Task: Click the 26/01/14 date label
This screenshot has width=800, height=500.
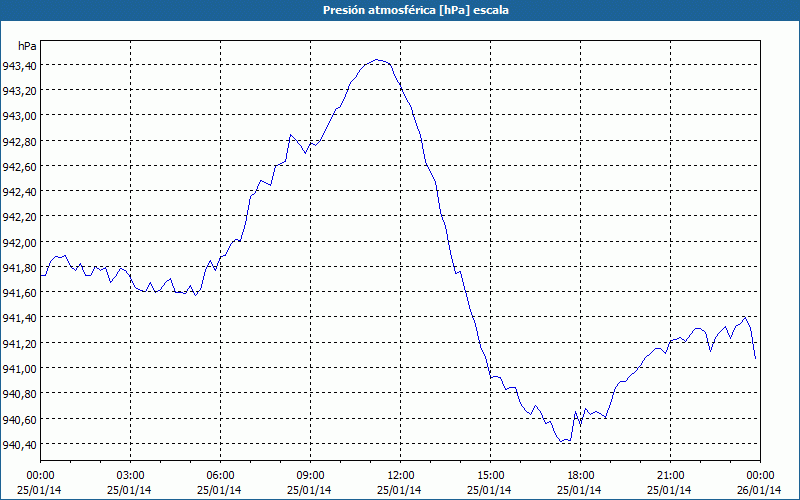Action: point(759,490)
